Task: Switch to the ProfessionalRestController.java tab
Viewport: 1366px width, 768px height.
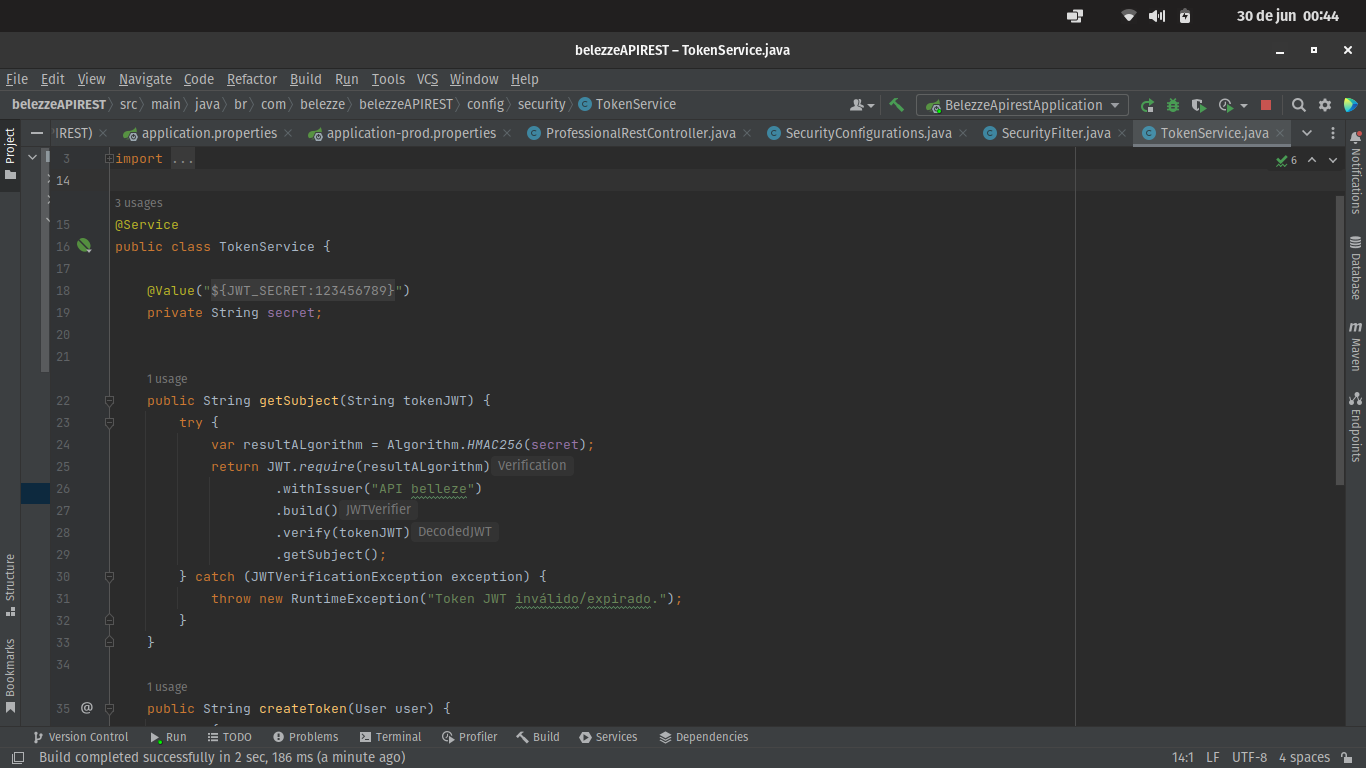Action: (640, 133)
